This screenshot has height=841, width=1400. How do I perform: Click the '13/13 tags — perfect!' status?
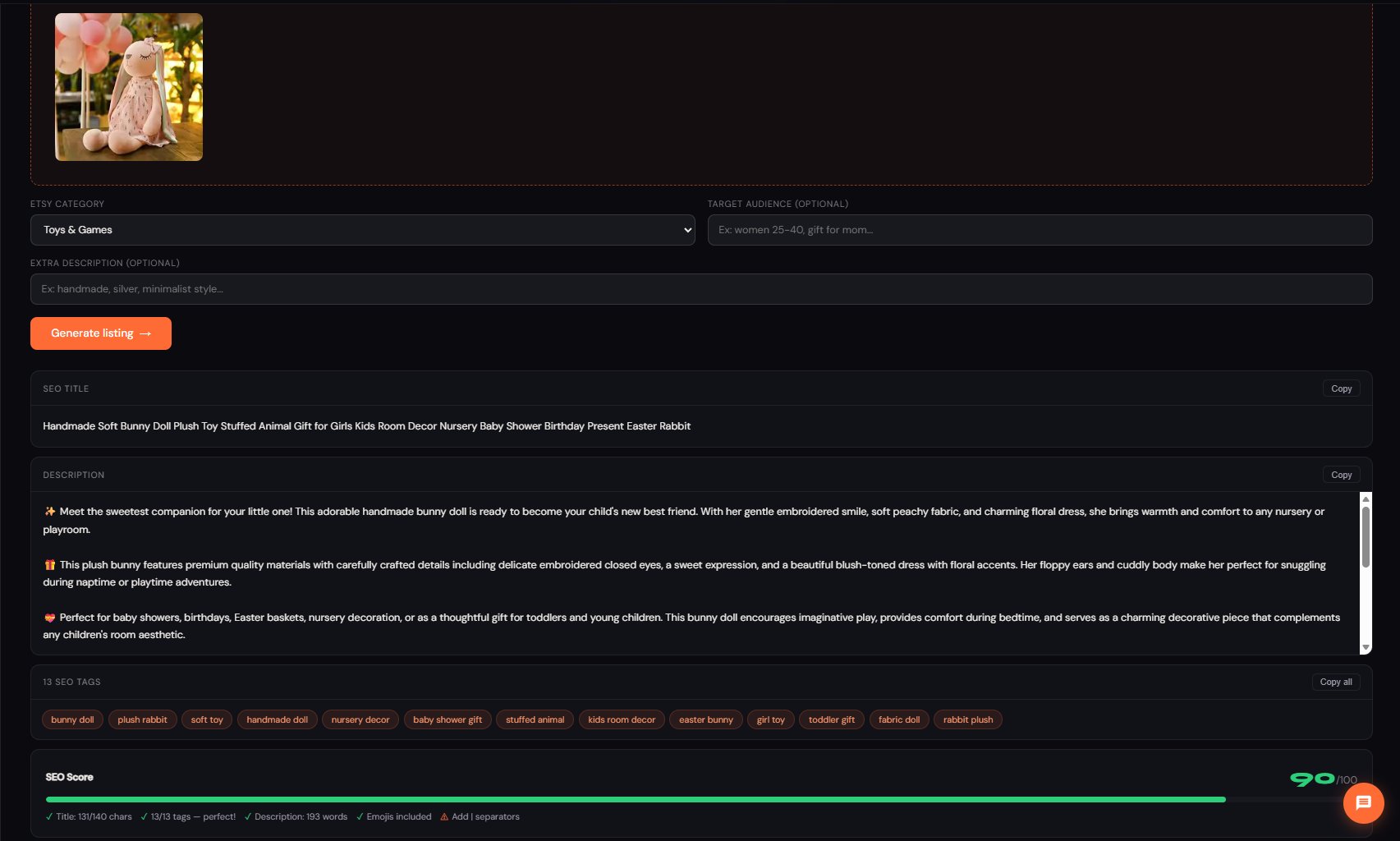point(188,817)
